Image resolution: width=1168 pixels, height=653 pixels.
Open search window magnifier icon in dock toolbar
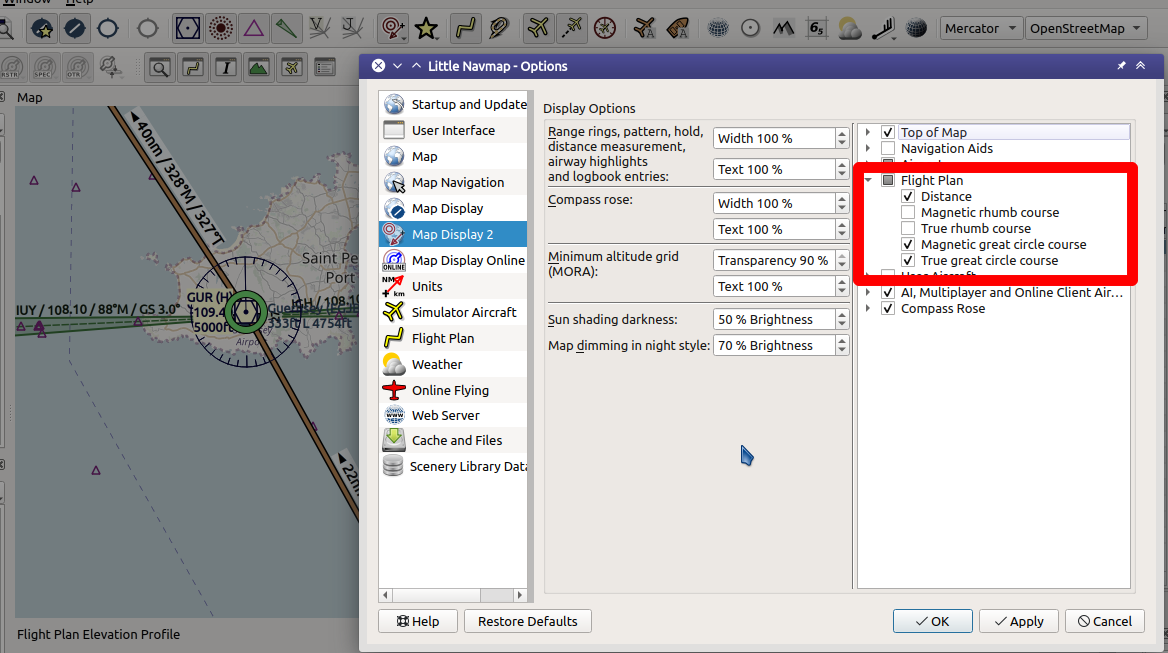[x=159, y=69]
